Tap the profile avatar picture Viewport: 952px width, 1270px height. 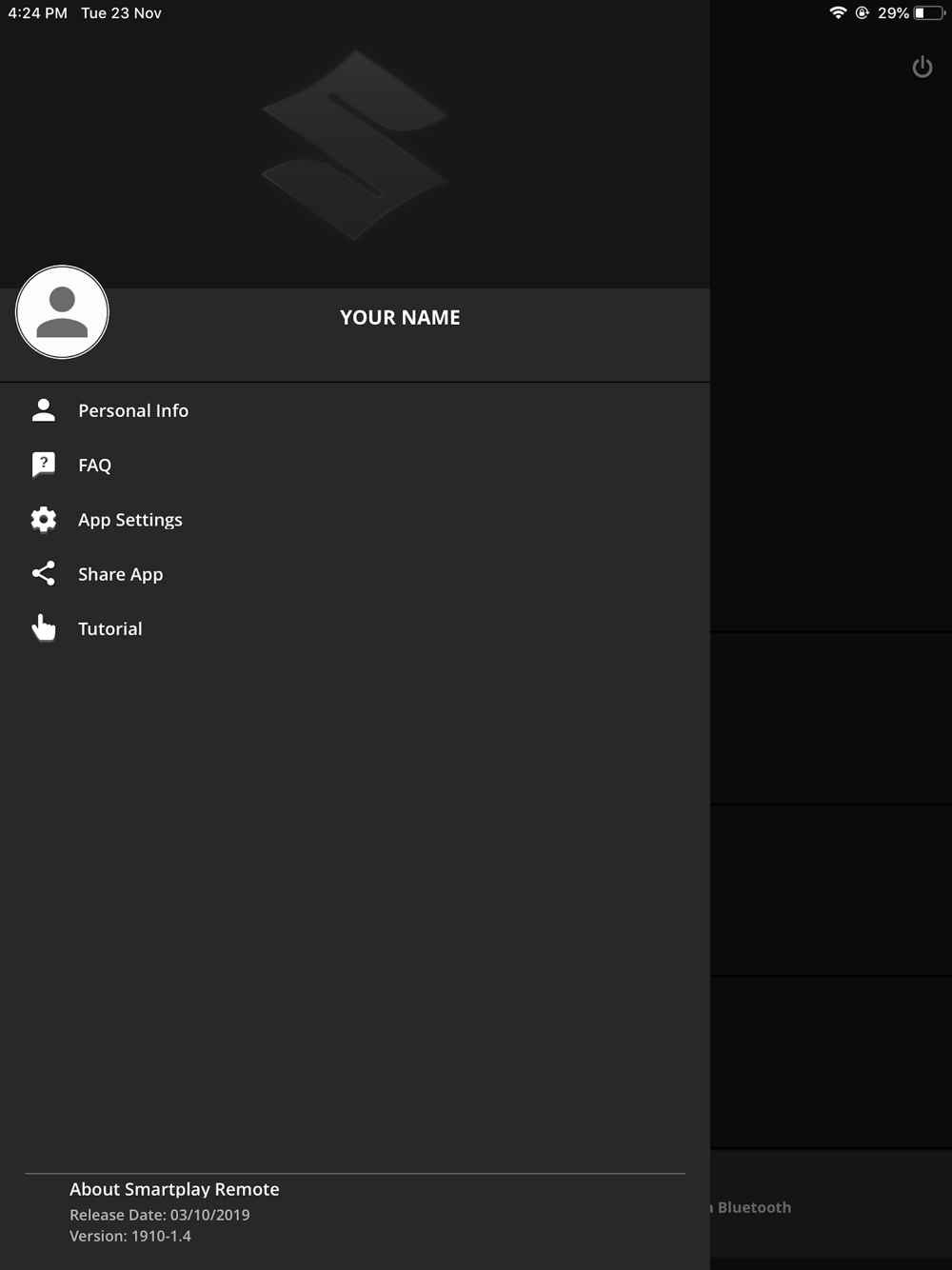[62, 312]
